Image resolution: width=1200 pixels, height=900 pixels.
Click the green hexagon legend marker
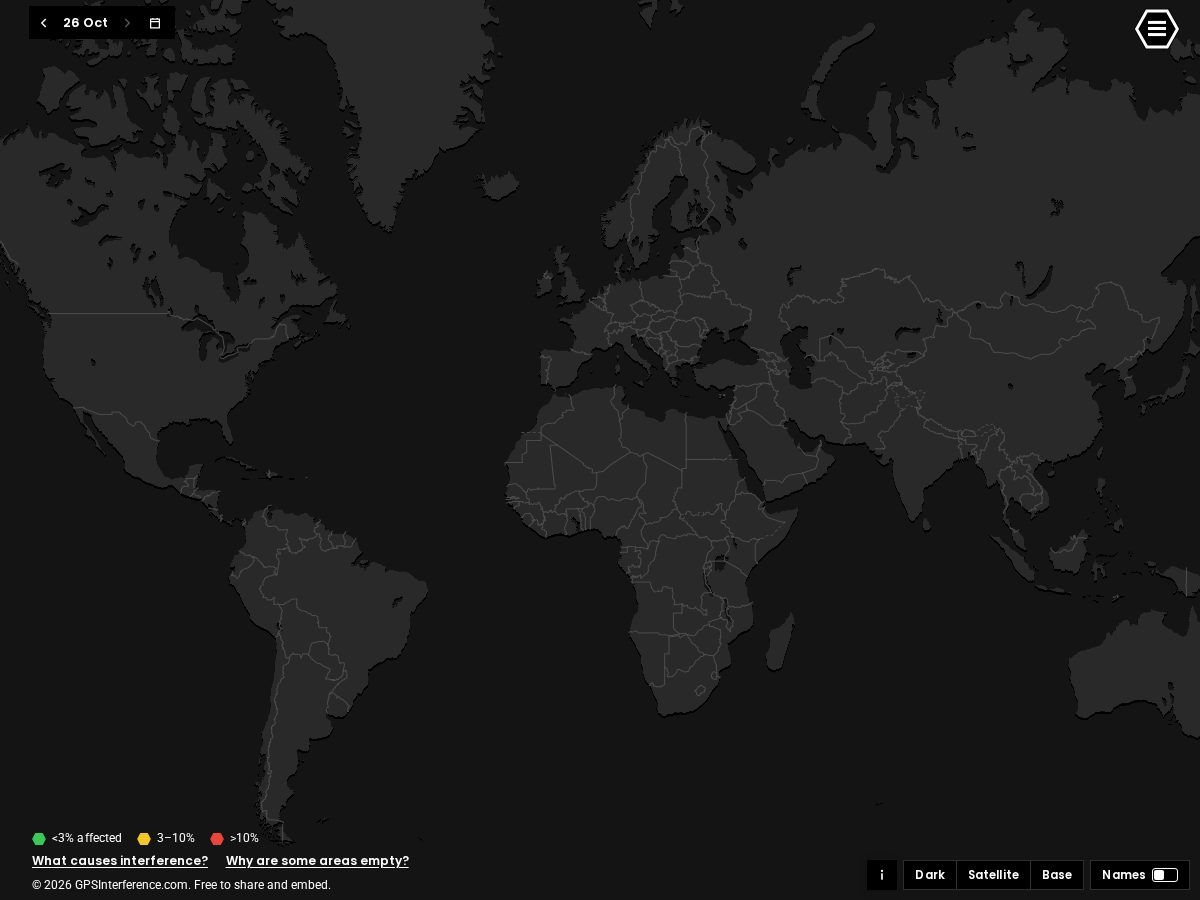[39, 839]
